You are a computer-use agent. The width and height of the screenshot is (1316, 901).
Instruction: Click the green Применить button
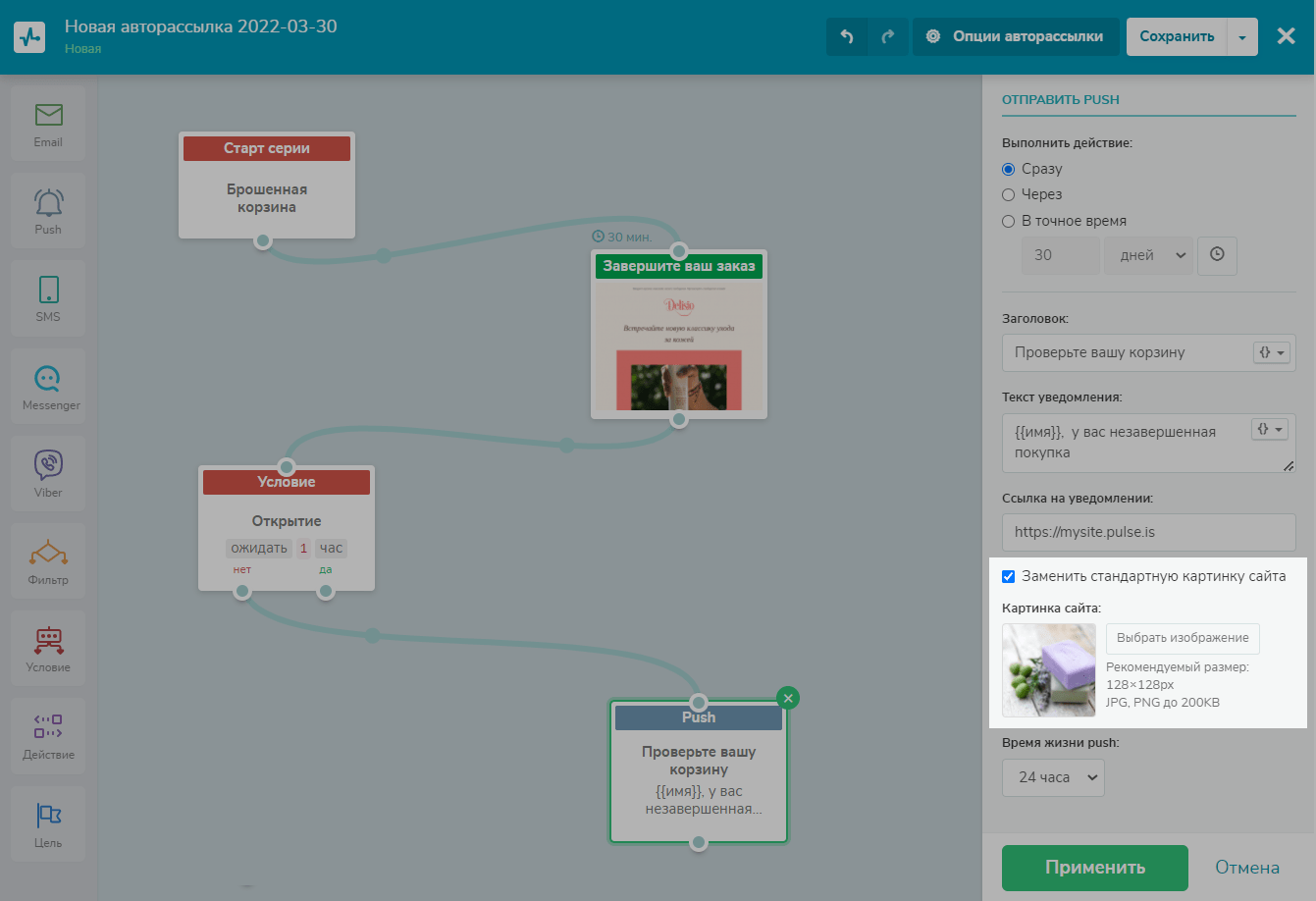[x=1094, y=867]
